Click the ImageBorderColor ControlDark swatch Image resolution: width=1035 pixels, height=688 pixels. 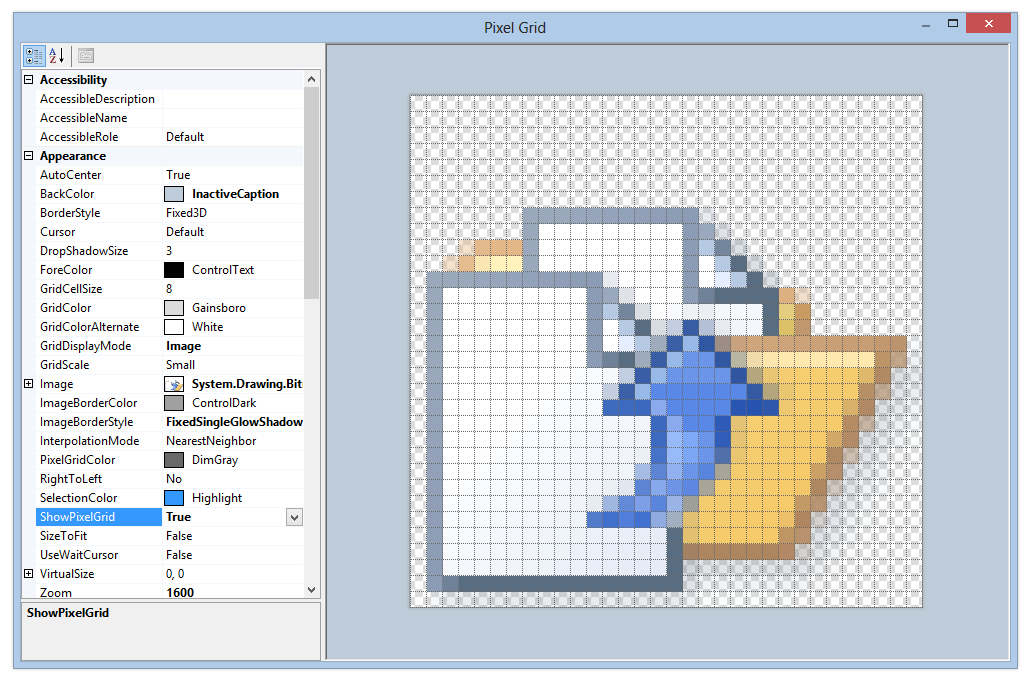pyautogui.click(x=174, y=403)
